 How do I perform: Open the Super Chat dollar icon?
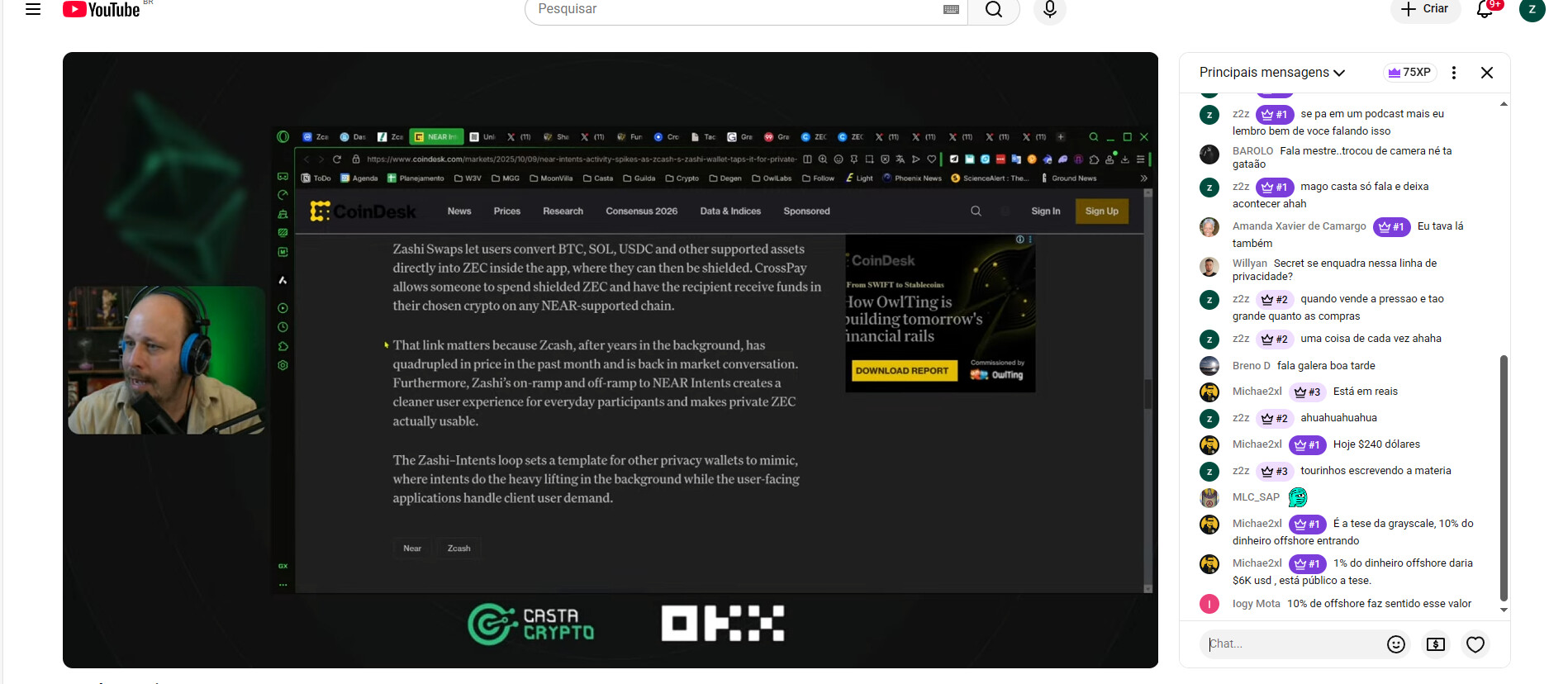[1436, 644]
